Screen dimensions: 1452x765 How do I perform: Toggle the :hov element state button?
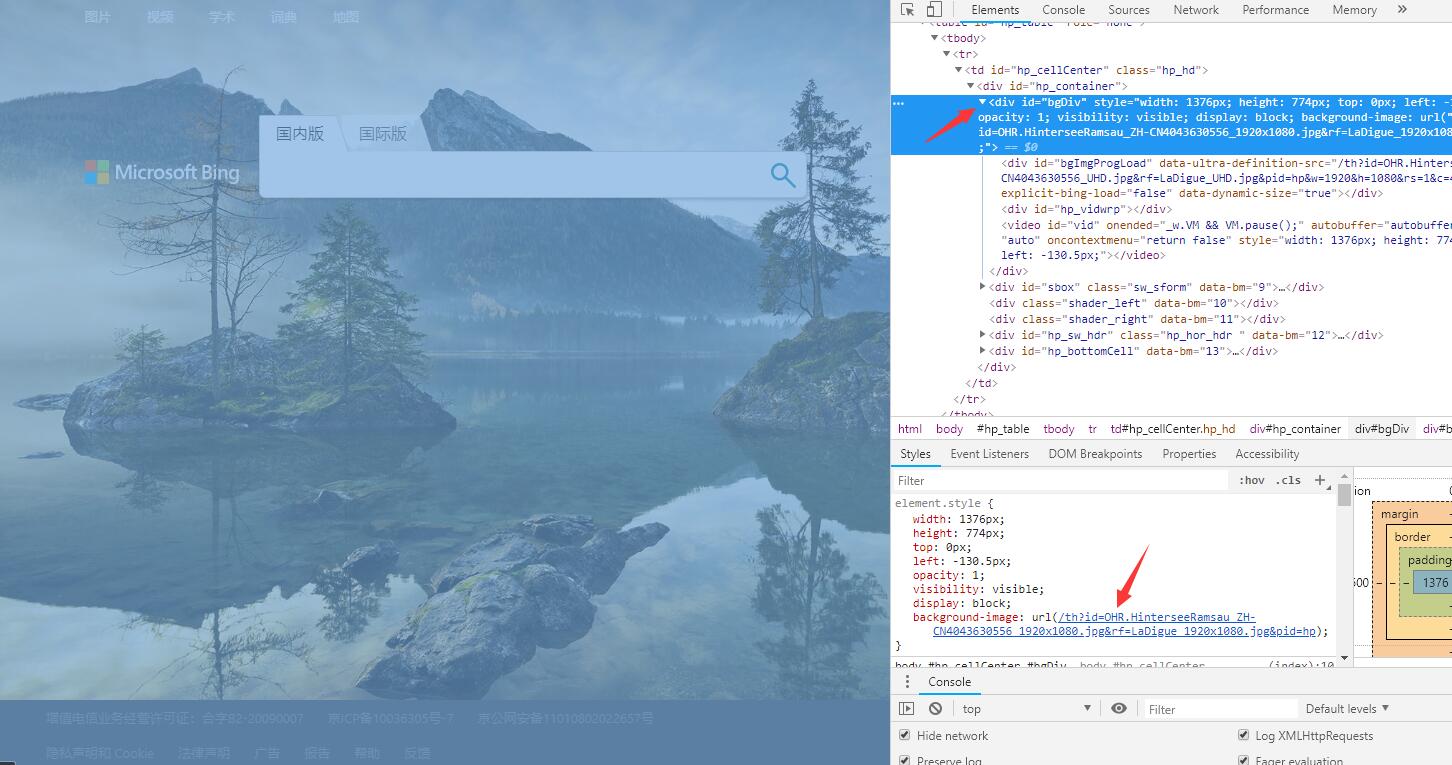click(x=1251, y=480)
